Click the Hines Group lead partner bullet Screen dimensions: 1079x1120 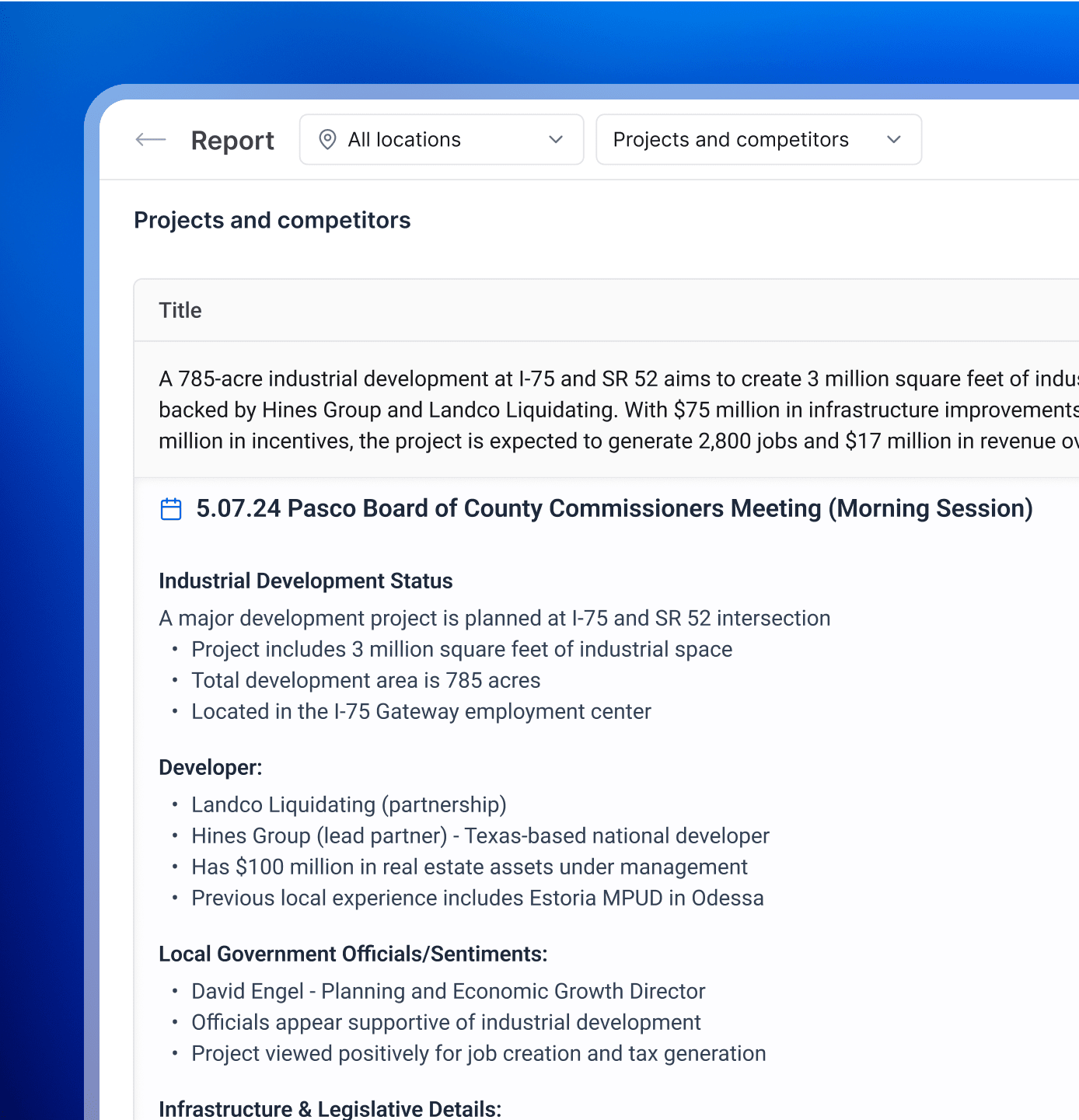[480, 836]
